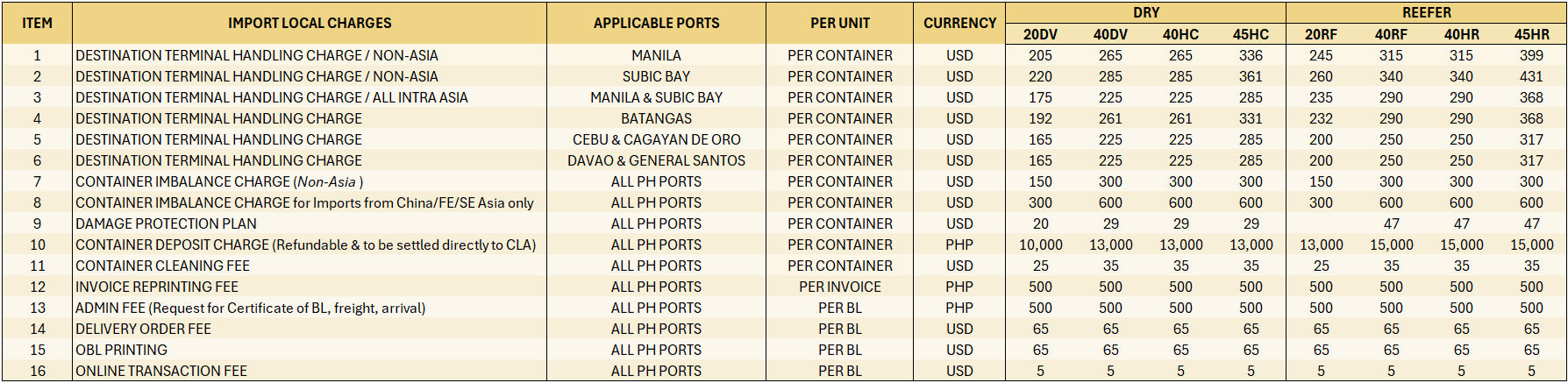Click the 45HR sub-header cell

tap(1531, 35)
